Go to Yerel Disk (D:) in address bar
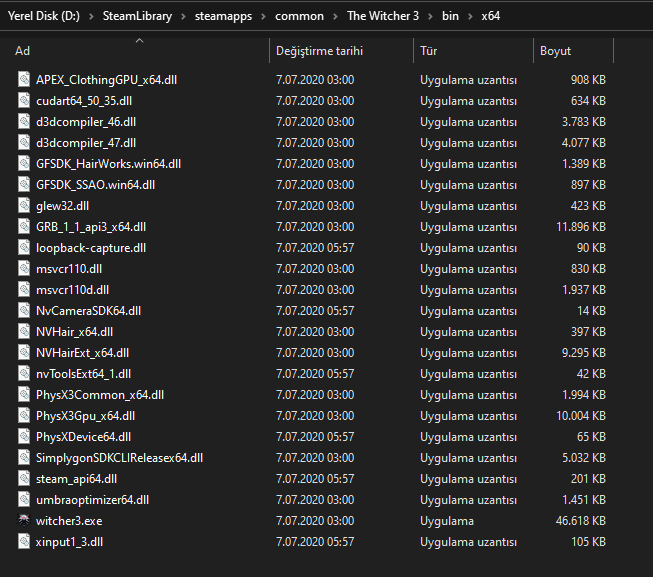653x577 pixels. pyautogui.click(x=44, y=16)
